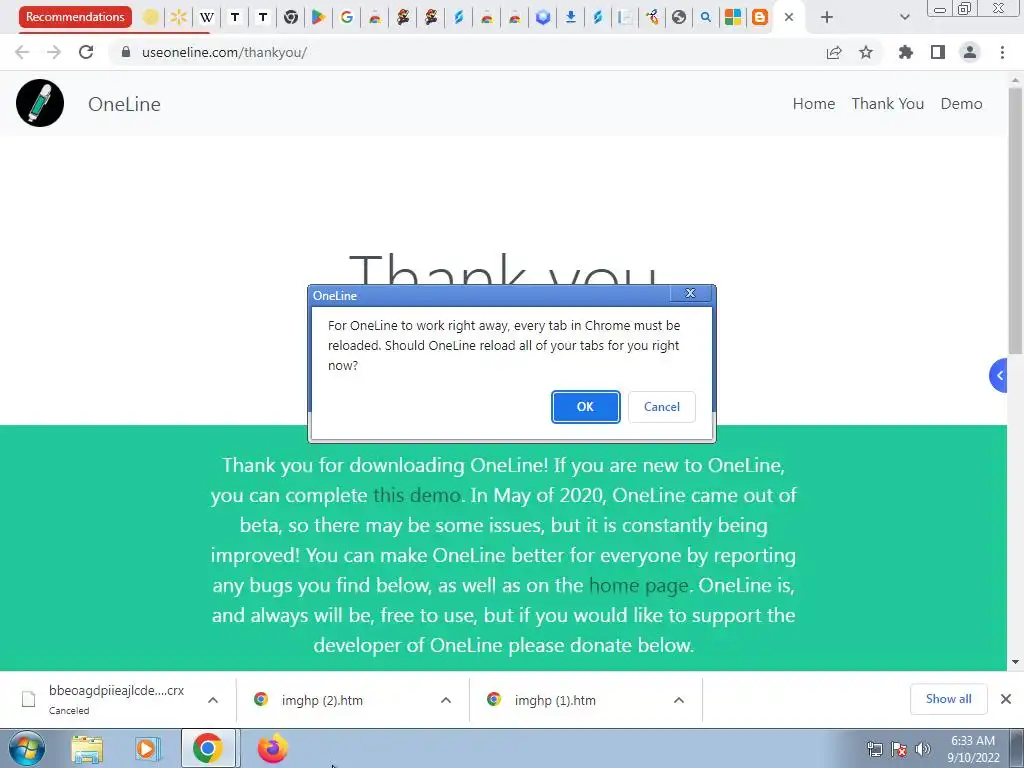
Task: Close the OneLine dialog with X
Action: pos(690,293)
